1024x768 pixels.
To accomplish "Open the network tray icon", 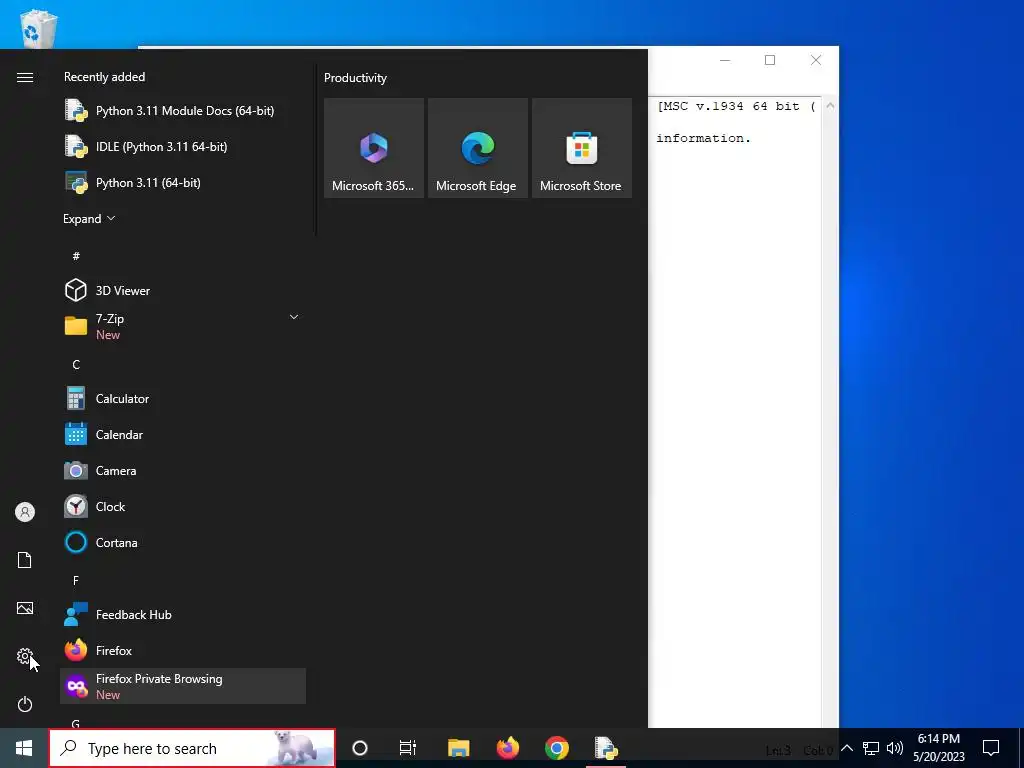I will [871, 748].
